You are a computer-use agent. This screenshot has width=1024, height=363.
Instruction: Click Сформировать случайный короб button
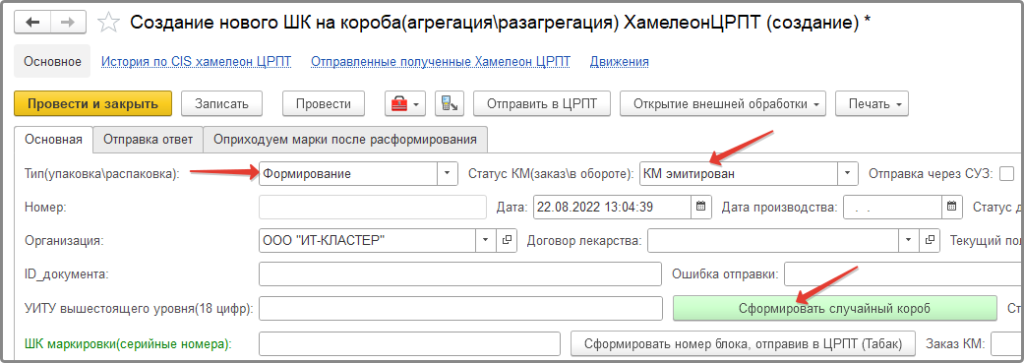[835, 308]
